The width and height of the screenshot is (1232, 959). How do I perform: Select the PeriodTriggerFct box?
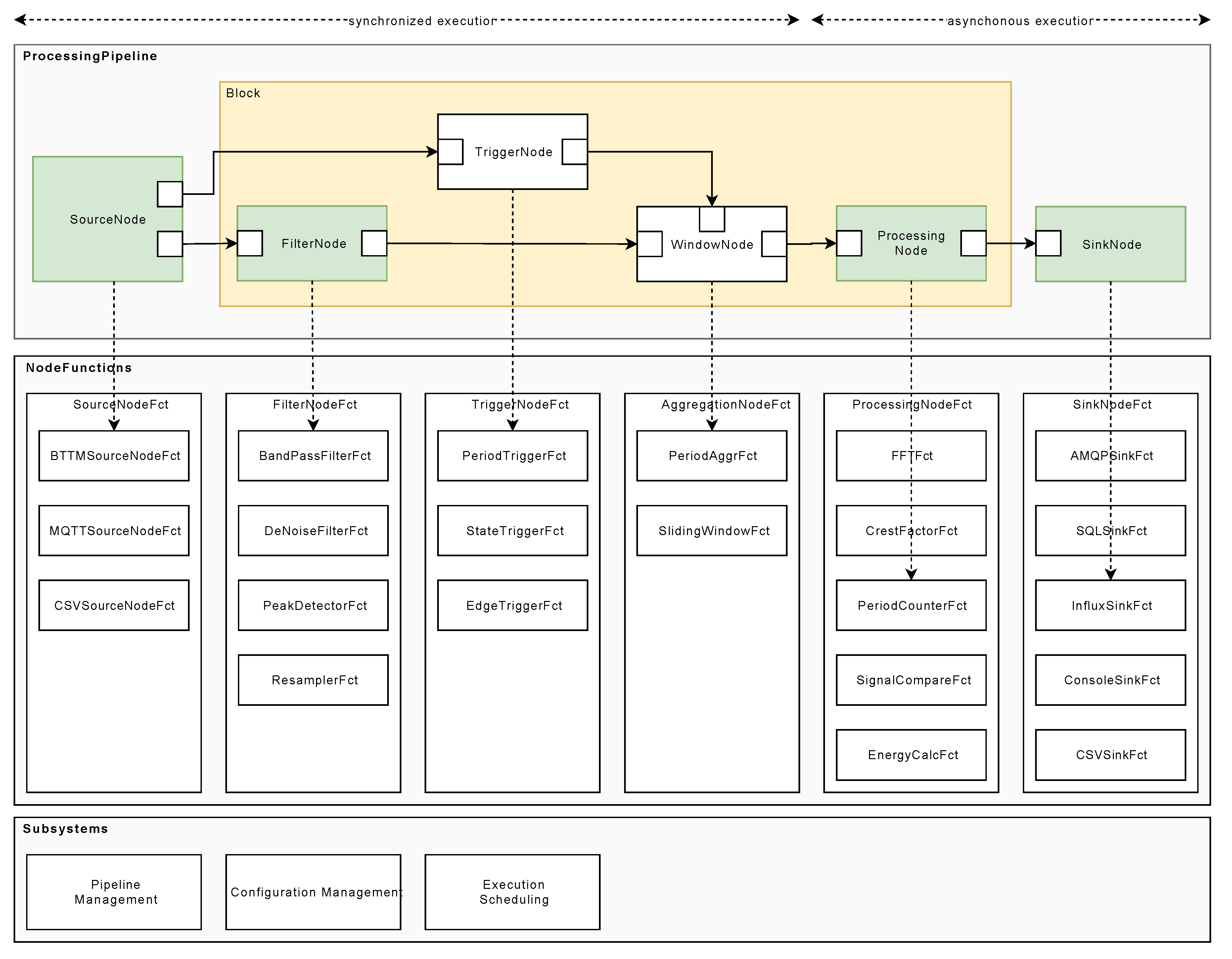(512, 456)
